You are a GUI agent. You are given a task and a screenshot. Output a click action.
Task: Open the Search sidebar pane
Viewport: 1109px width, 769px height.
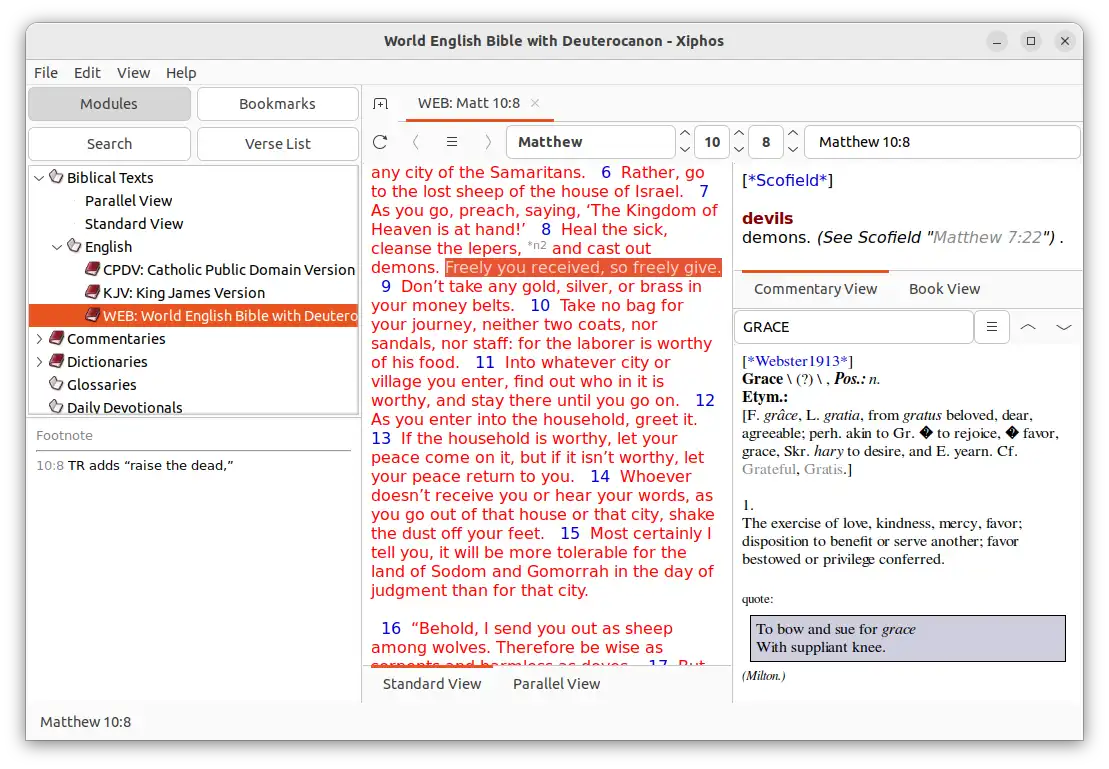pyautogui.click(x=109, y=144)
